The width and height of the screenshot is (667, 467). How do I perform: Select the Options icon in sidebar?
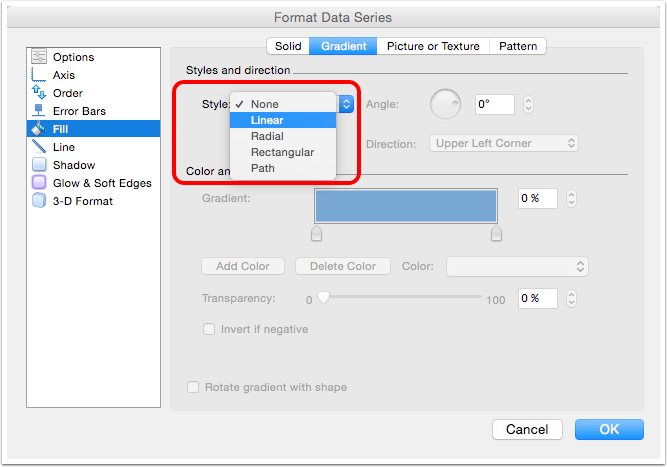(x=39, y=57)
